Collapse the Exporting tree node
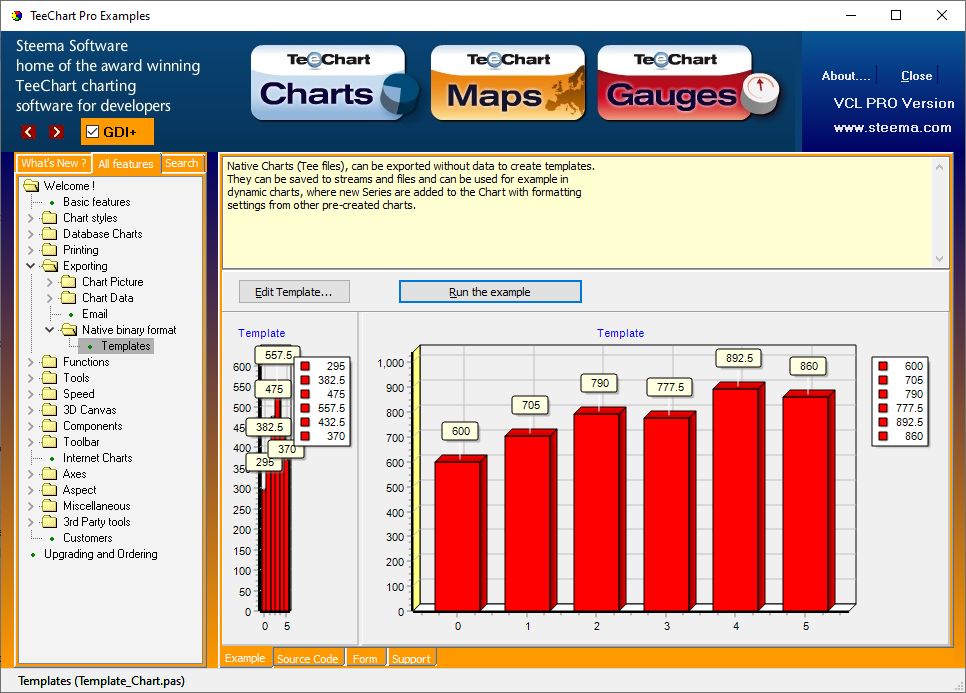The height and width of the screenshot is (693, 966). (31, 265)
